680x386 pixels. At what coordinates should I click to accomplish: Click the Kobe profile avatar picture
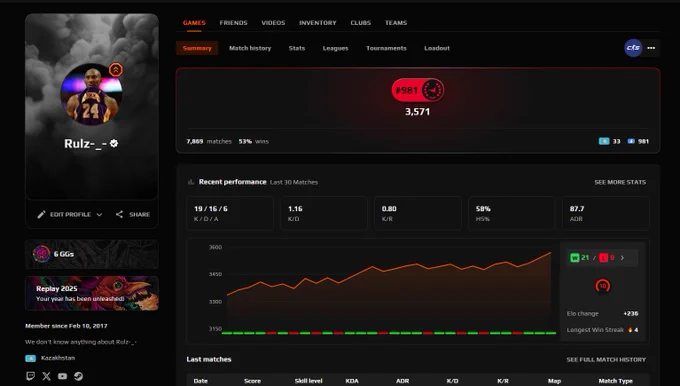(x=92, y=95)
